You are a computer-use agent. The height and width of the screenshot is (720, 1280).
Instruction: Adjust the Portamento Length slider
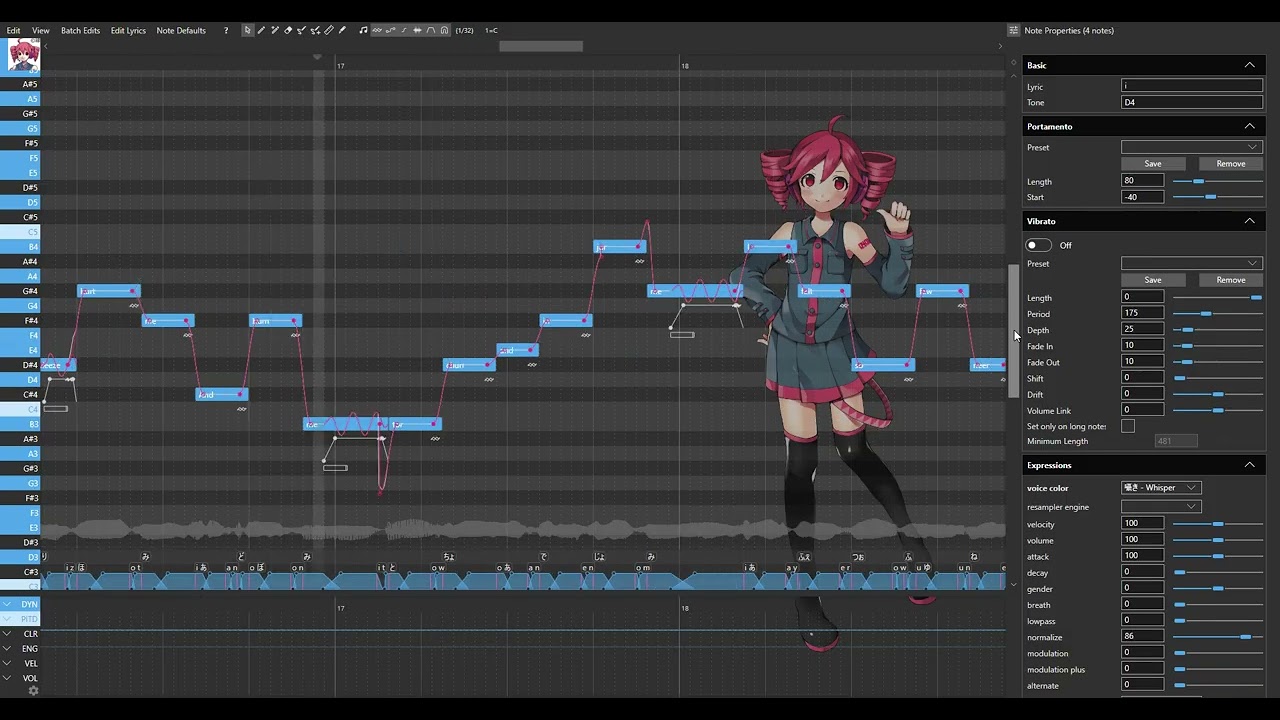pyautogui.click(x=1217, y=181)
